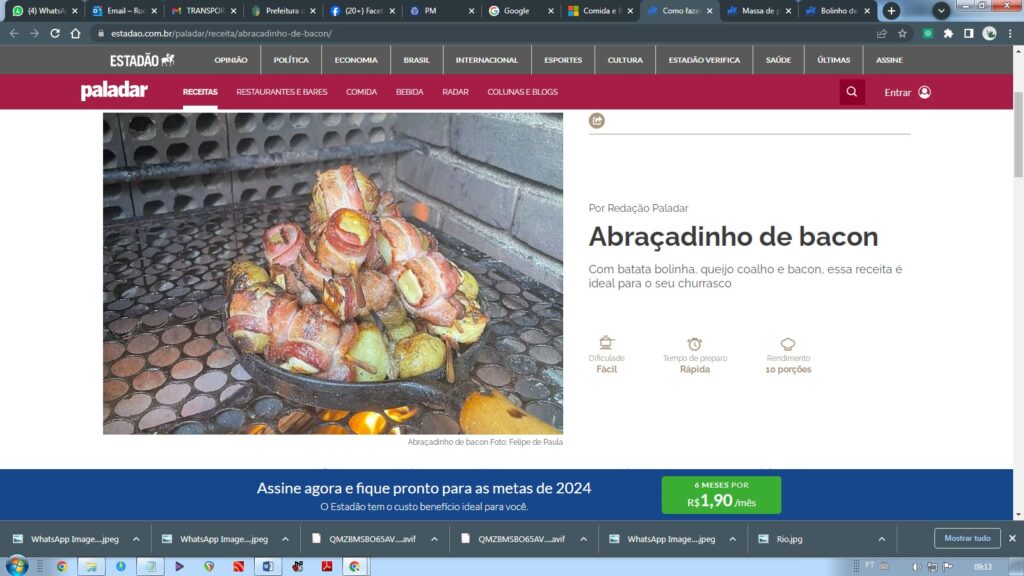
Task: Open the Restaurantes e Bares menu
Action: click(x=281, y=92)
